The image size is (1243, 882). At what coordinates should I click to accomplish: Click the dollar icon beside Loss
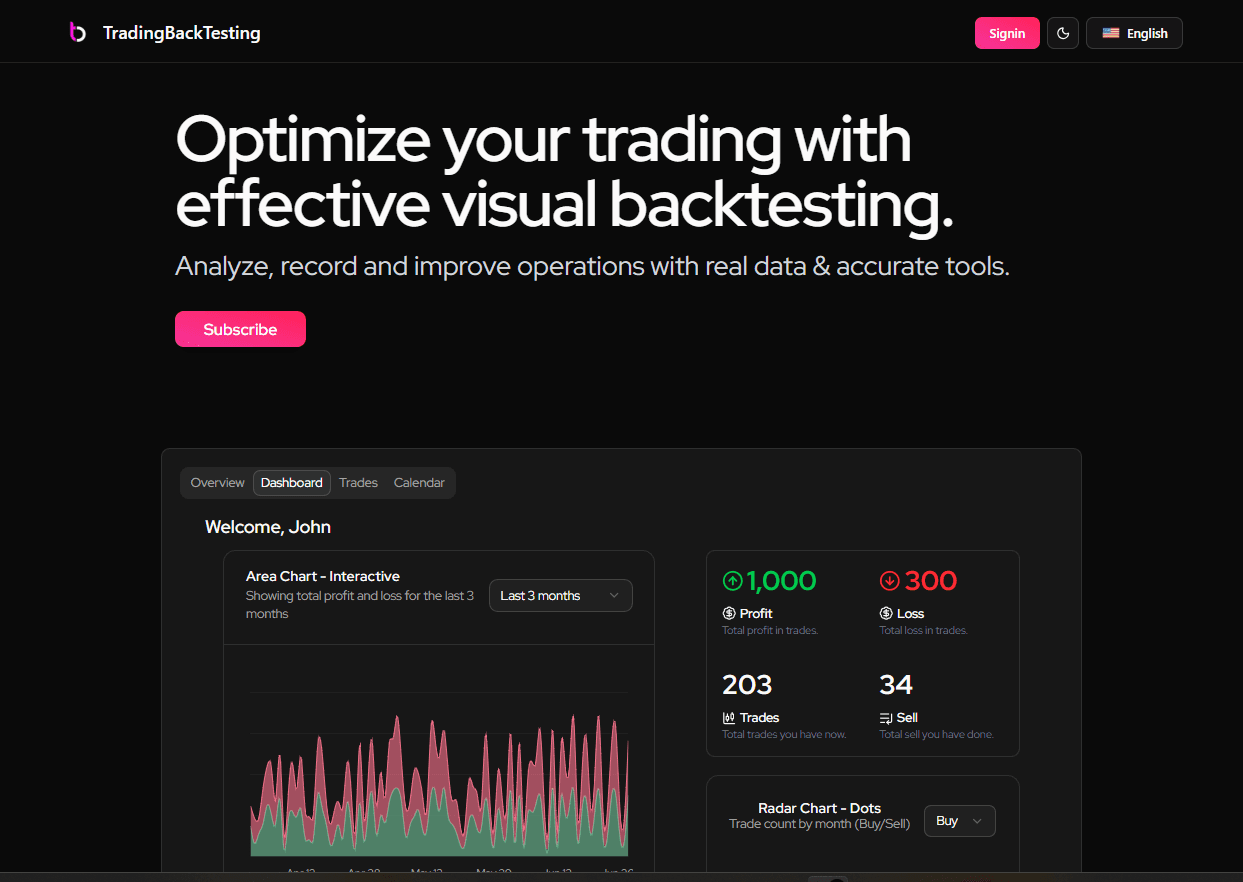[885, 613]
